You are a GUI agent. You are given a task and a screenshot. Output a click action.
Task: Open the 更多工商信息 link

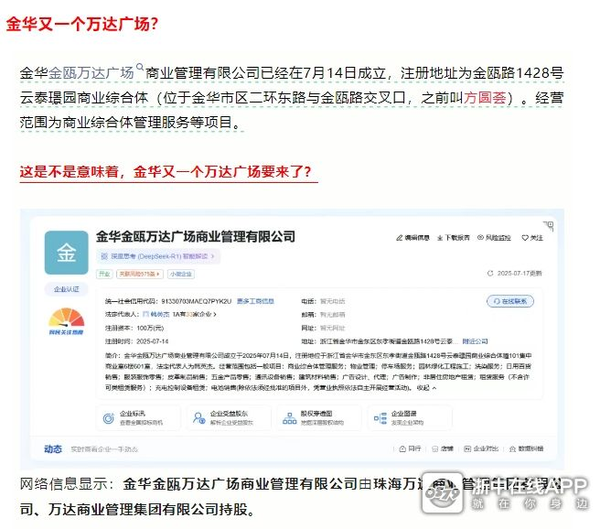click(x=255, y=301)
